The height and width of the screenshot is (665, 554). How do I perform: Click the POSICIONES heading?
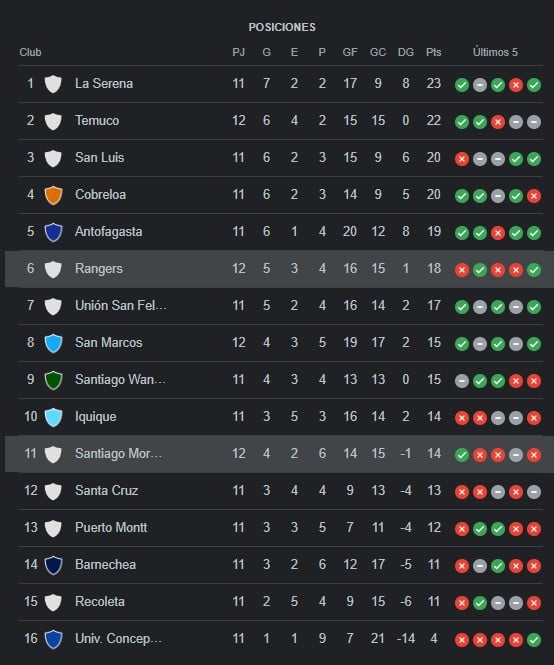[x=282, y=27]
